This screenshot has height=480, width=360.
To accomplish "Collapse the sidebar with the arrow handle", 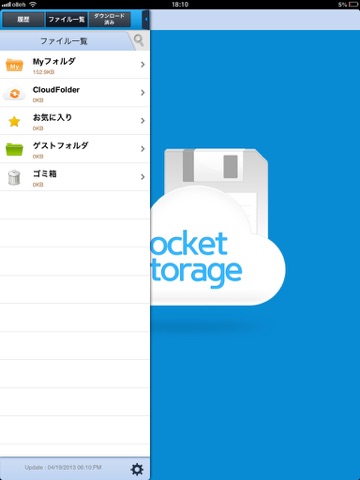I will [146, 19].
